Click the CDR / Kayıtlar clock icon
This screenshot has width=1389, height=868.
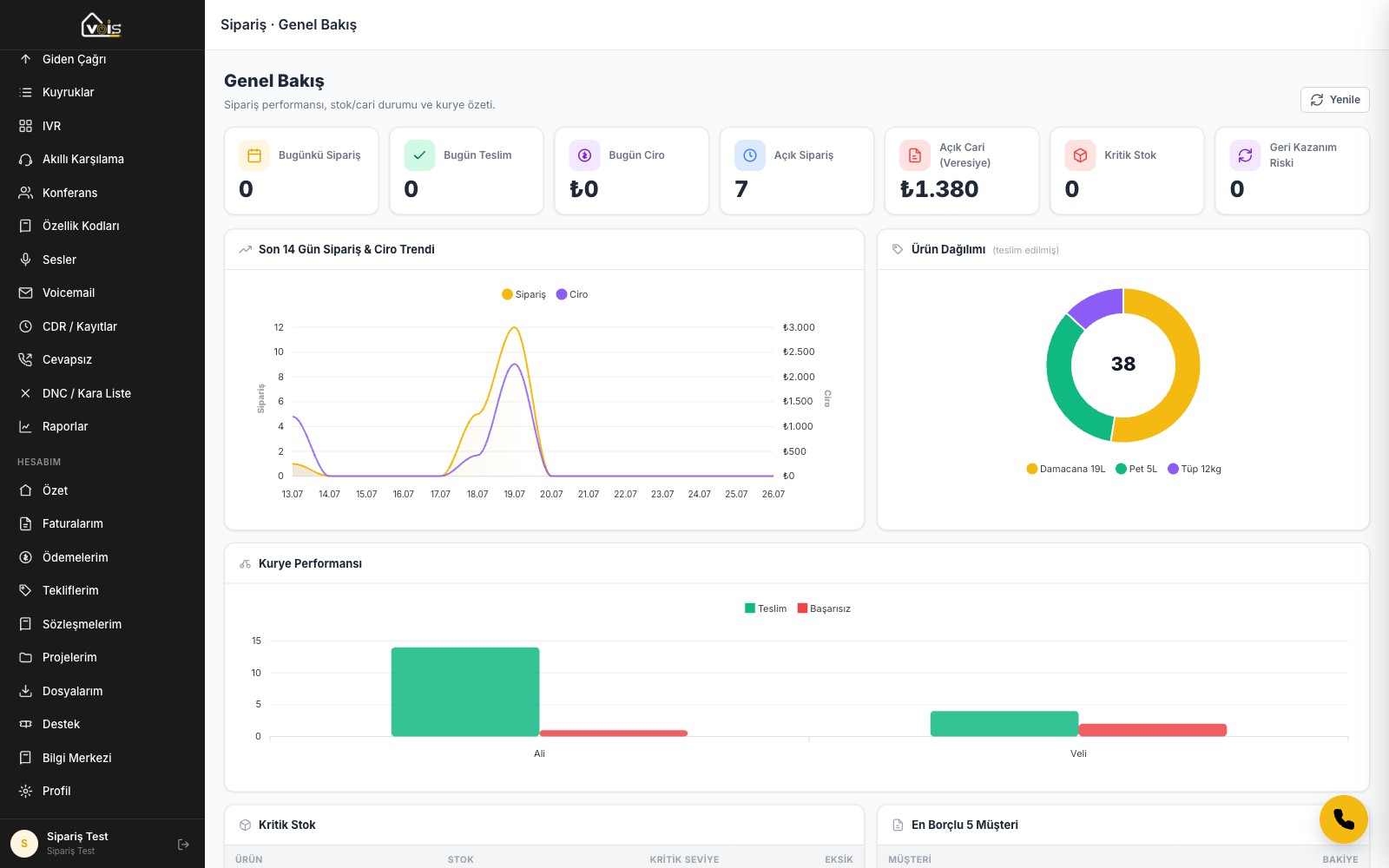pyautogui.click(x=25, y=326)
